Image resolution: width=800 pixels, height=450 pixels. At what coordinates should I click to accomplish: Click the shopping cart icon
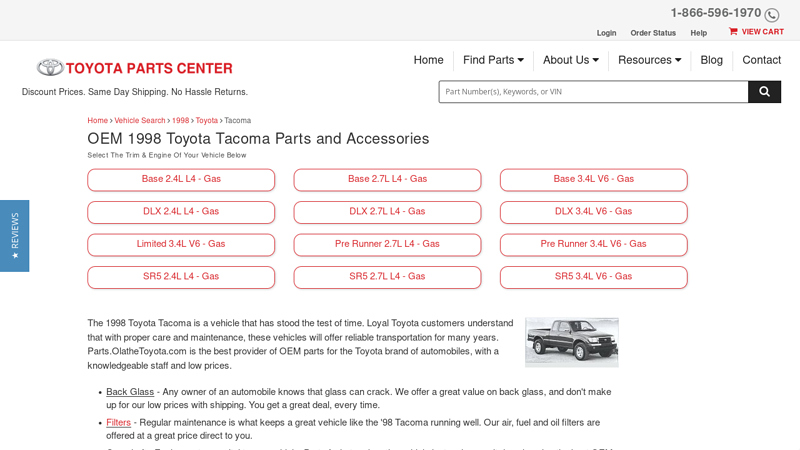[733, 31]
